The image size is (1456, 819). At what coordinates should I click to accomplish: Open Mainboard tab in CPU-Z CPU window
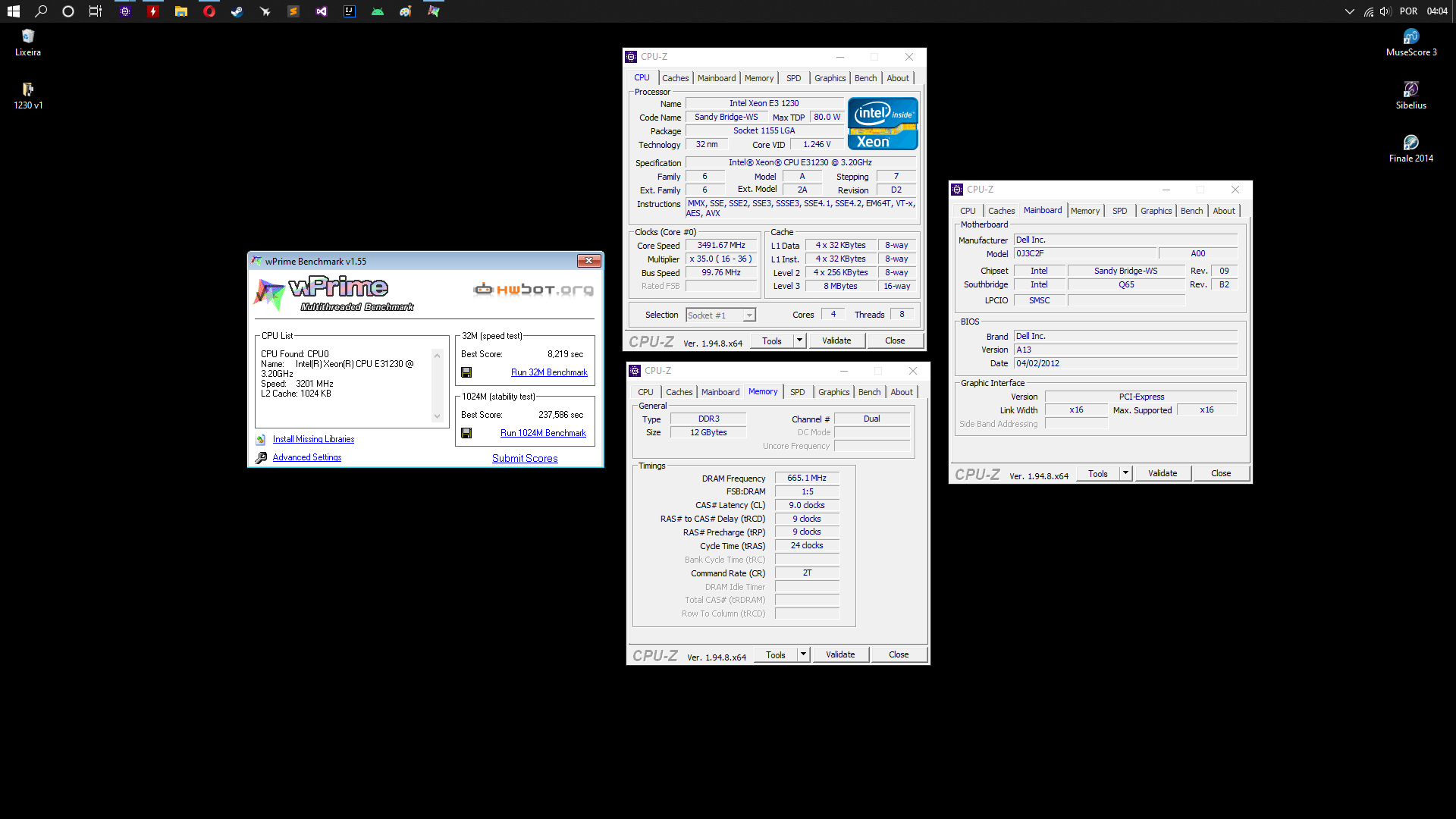717,78
